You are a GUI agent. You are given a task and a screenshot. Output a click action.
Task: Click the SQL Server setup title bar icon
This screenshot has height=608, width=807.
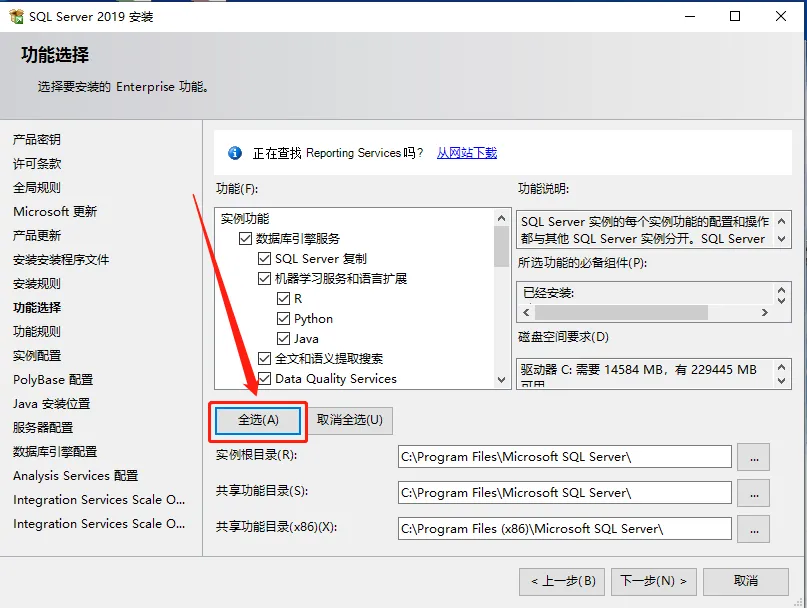(x=16, y=16)
